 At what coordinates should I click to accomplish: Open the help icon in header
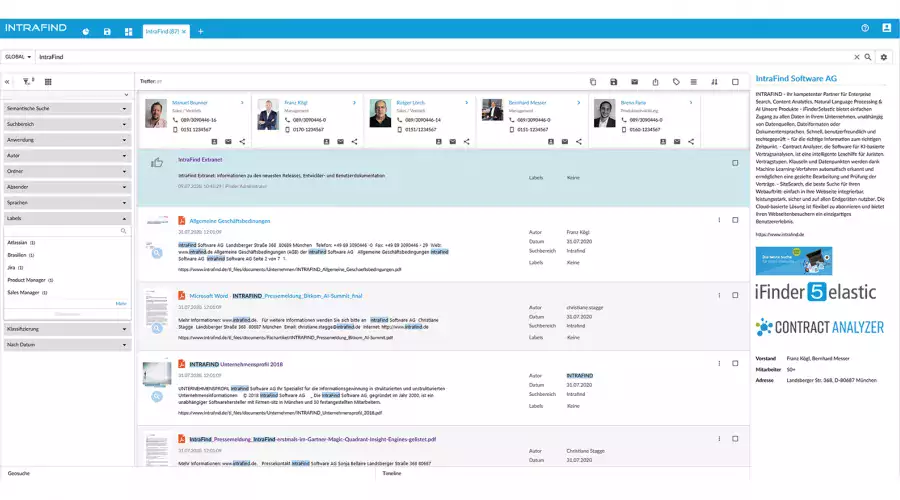(865, 28)
